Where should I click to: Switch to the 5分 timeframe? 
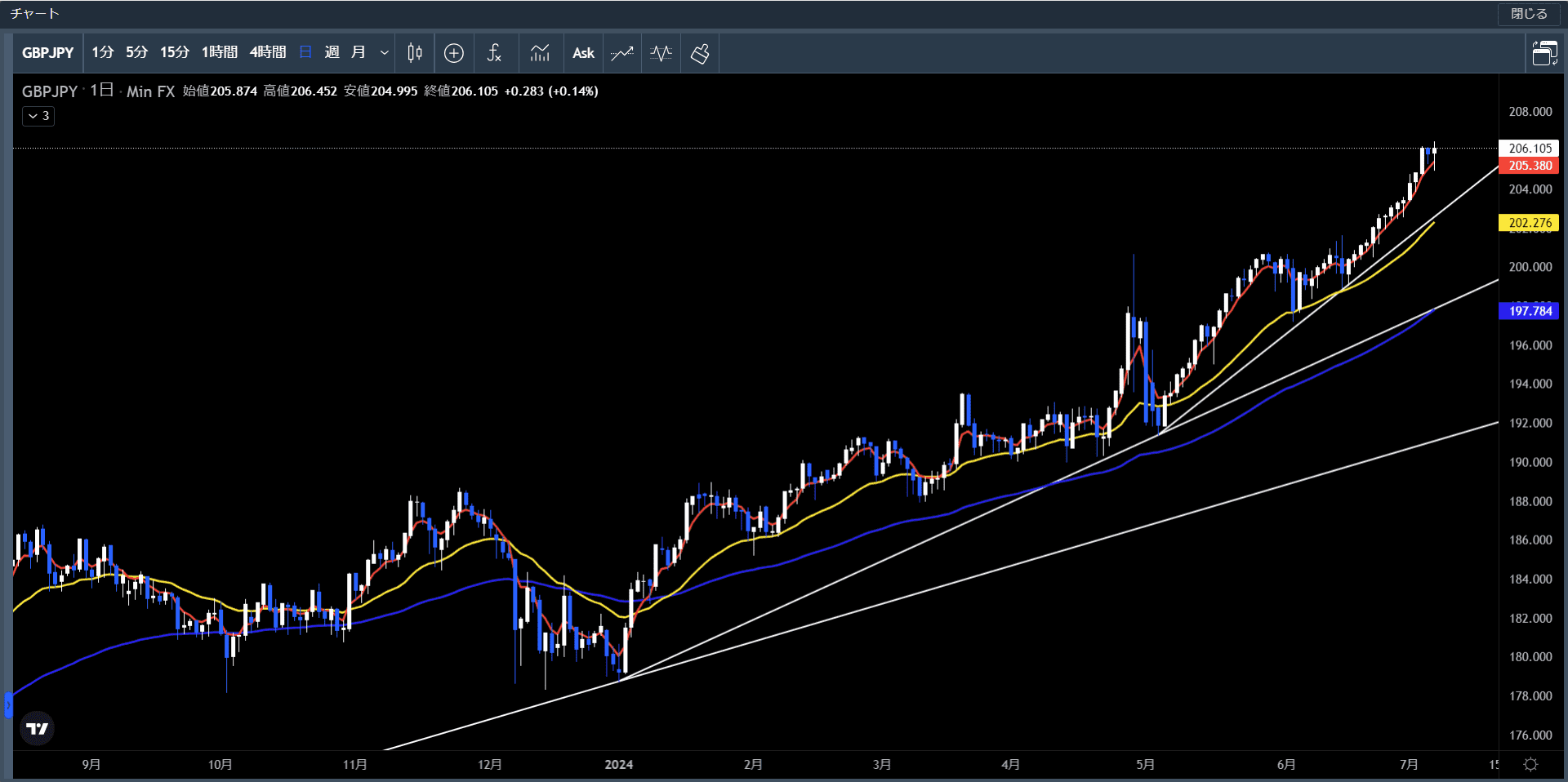point(137,52)
